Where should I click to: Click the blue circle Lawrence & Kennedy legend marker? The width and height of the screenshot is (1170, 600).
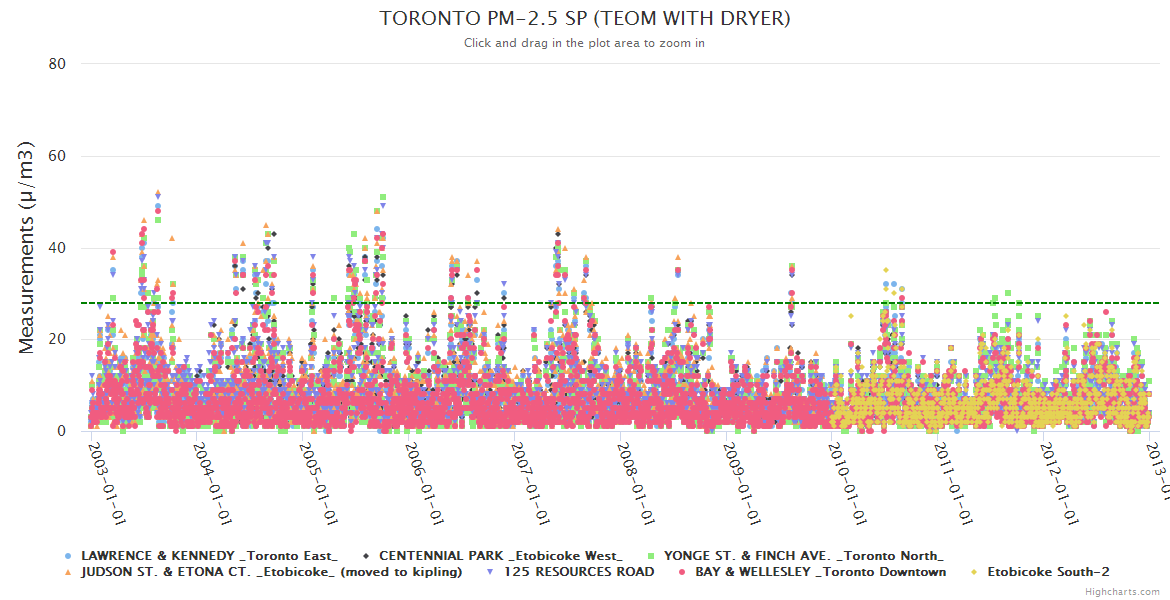68,556
